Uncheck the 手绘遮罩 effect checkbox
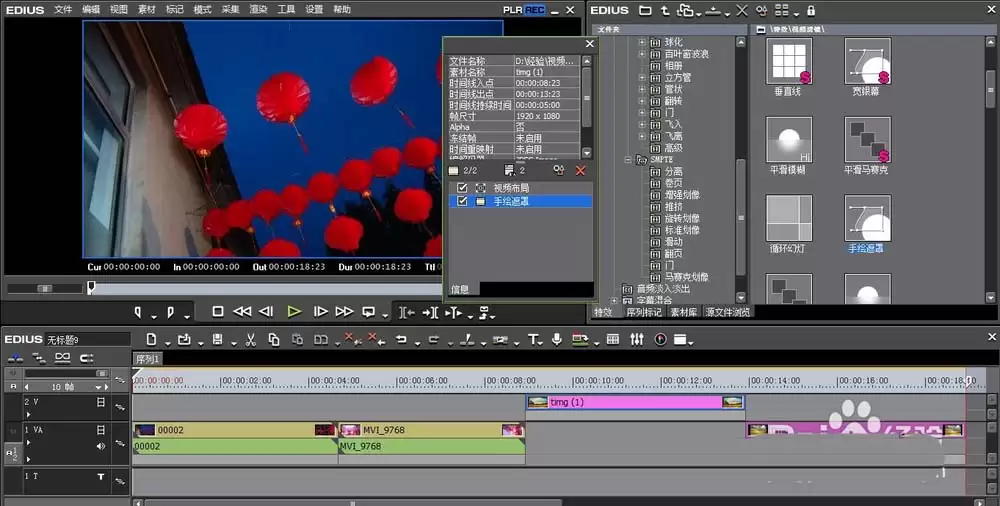The height and width of the screenshot is (506, 1000). click(462, 201)
